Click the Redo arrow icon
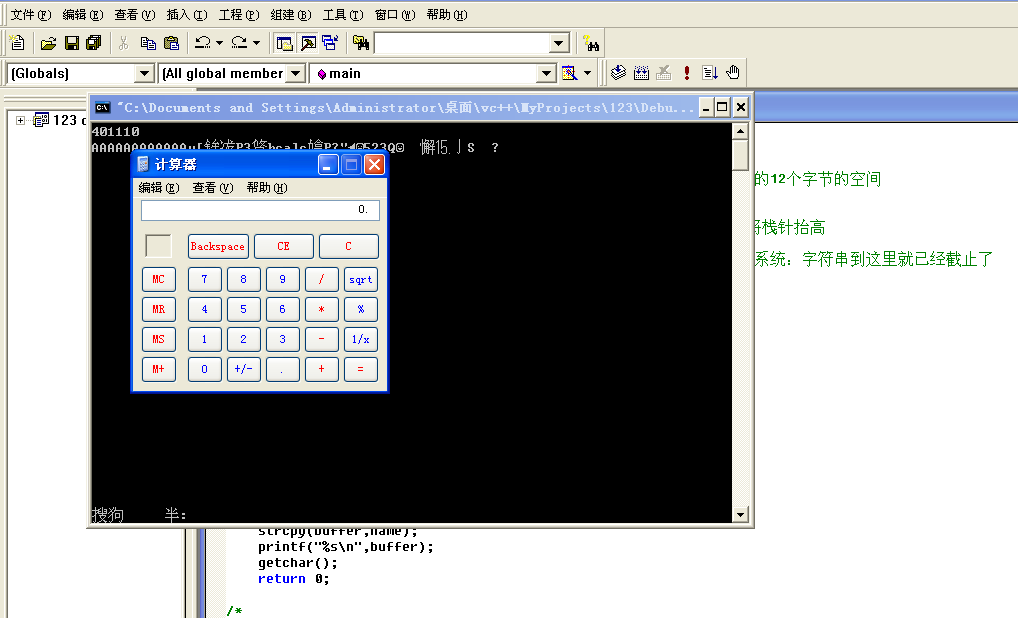 tap(239, 43)
